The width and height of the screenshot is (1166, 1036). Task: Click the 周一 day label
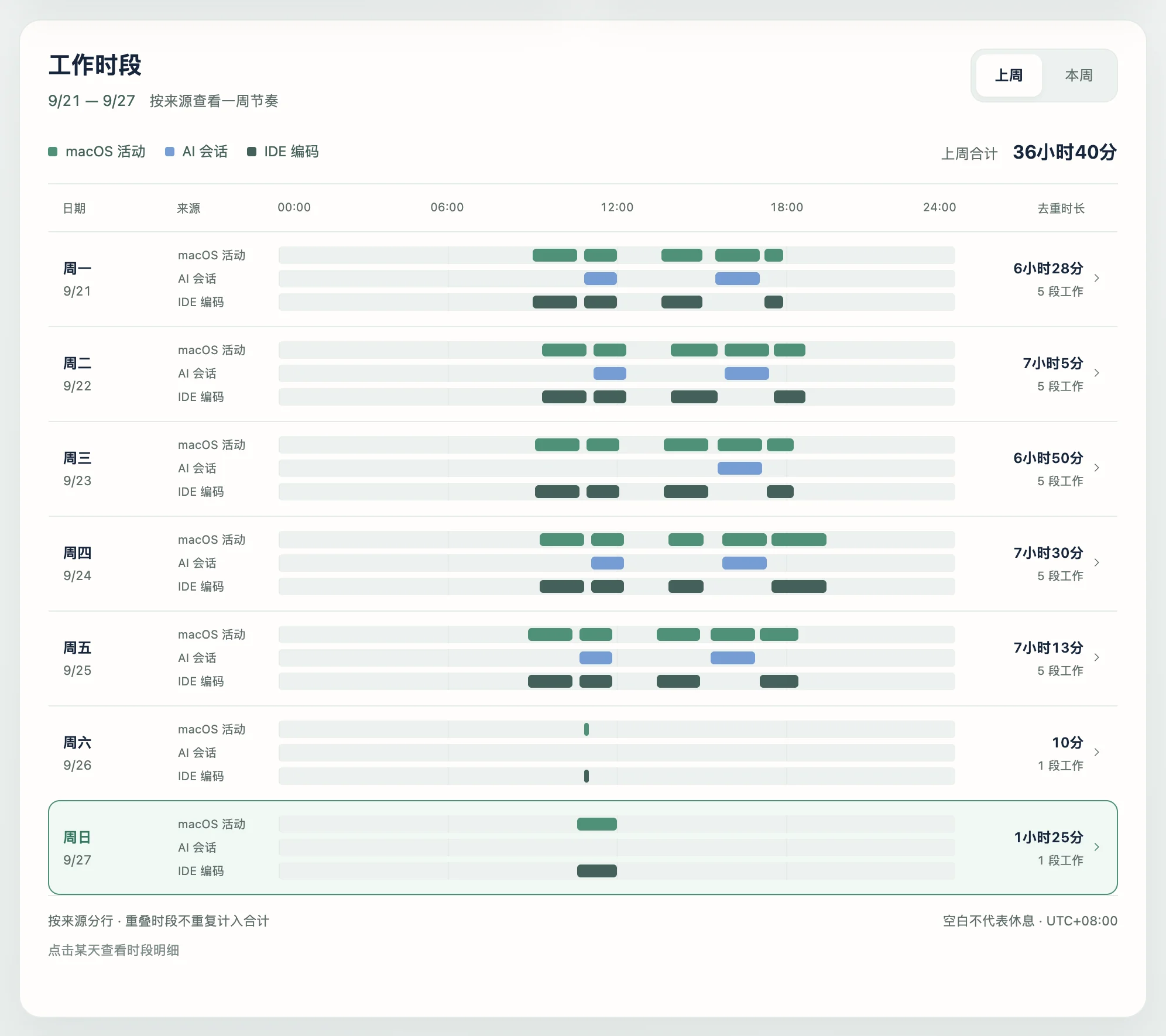77,269
